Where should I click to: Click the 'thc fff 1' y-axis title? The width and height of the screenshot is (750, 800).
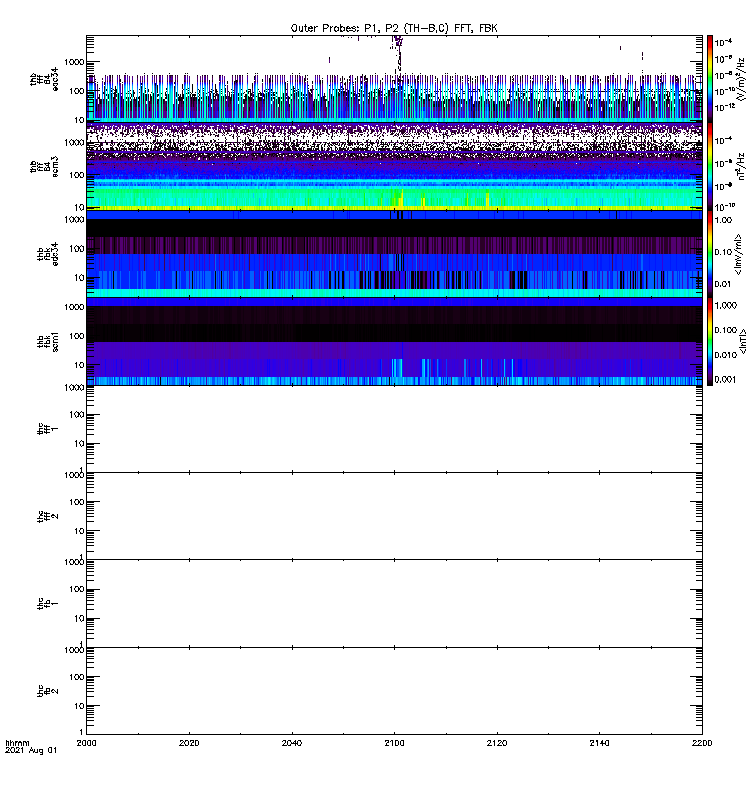tap(48, 429)
